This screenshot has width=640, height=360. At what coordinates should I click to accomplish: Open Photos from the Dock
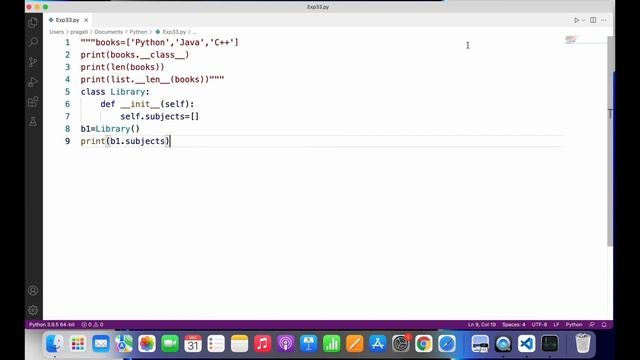[147, 344]
